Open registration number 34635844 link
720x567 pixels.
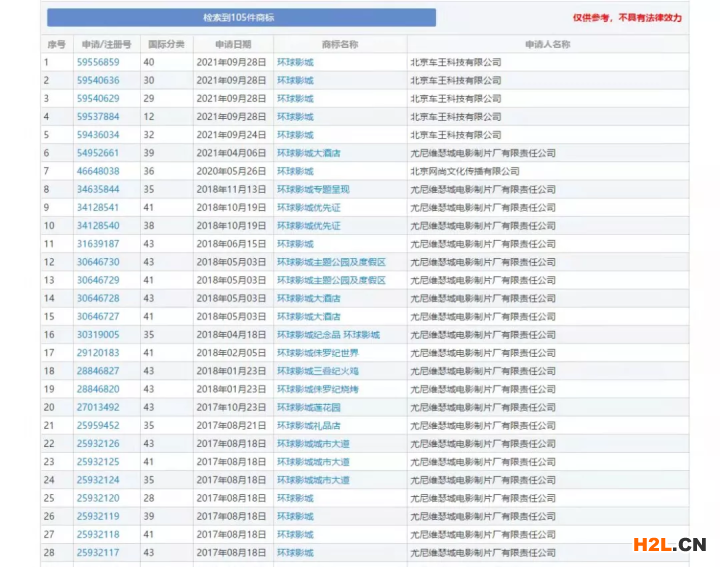point(98,189)
